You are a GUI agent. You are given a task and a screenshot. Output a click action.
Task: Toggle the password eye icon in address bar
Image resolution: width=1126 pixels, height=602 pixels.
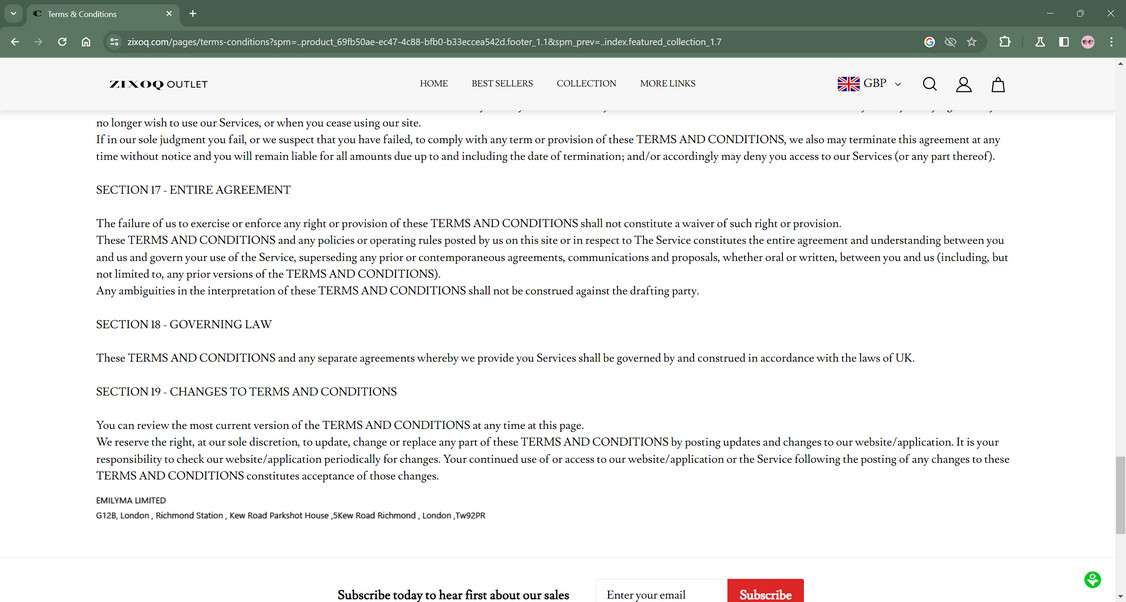pyautogui.click(x=950, y=42)
